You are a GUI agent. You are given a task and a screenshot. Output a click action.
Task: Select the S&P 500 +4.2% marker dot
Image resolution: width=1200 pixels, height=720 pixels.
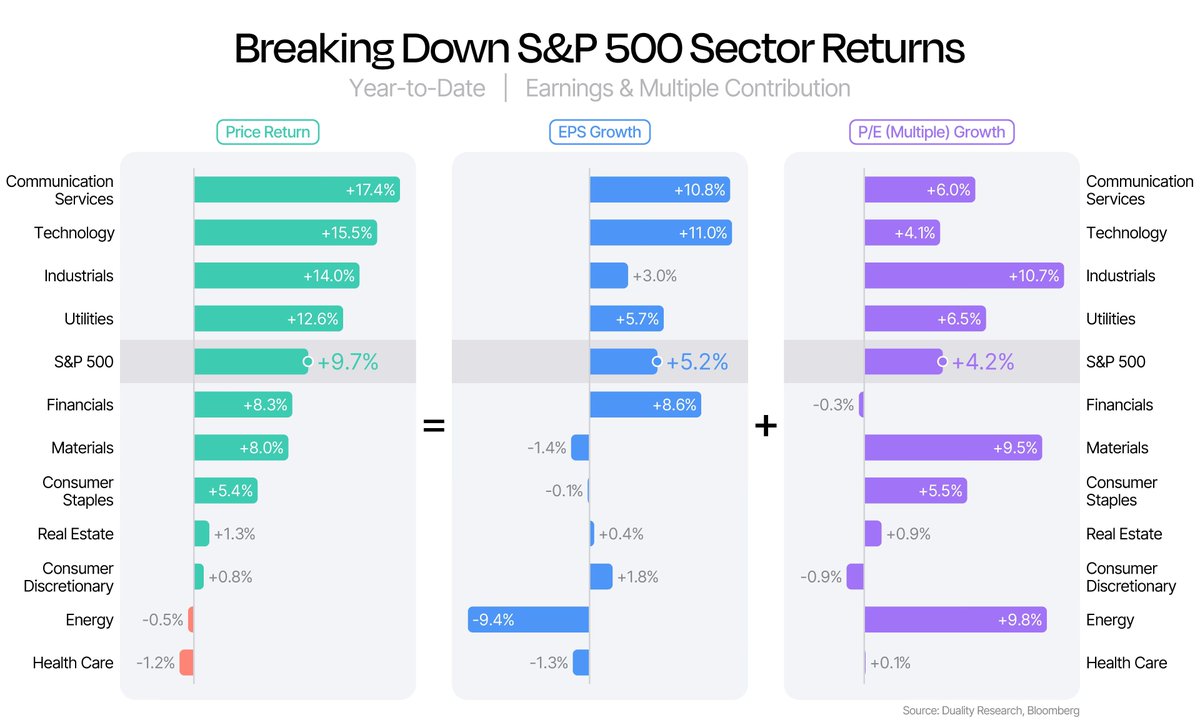[942, 362]
